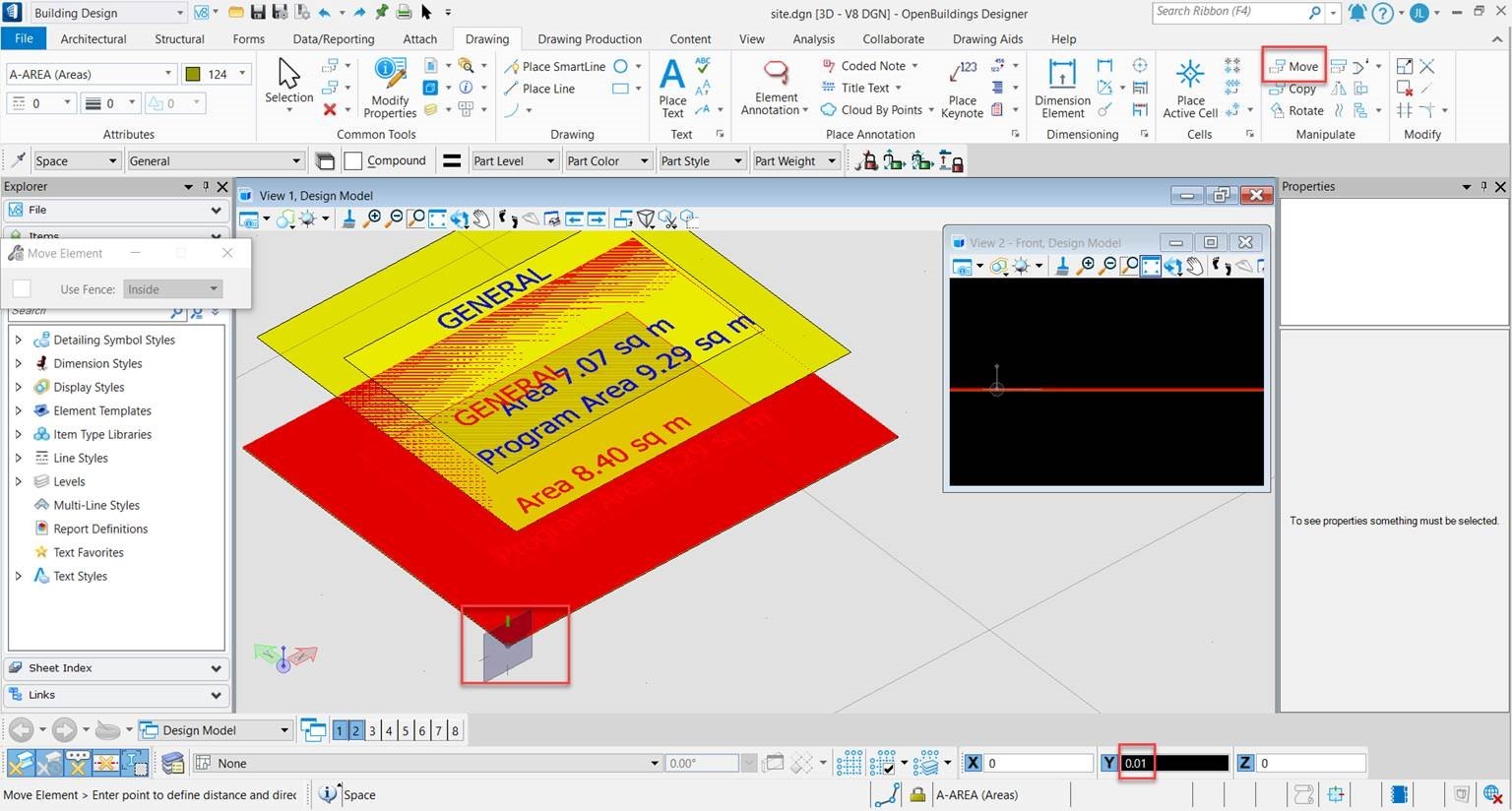The width and height of the screenshot is (1512, 811).
Task: Choose Cloud By Points tool
Action: click(877, 110)
